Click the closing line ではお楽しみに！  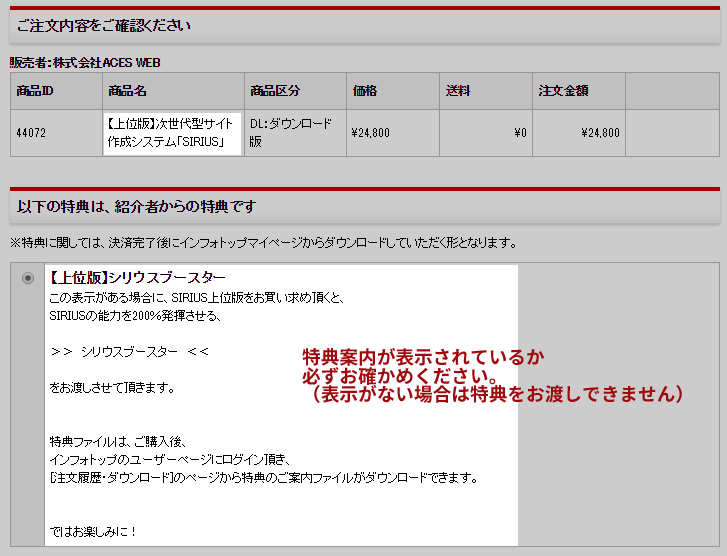point(93,531)
